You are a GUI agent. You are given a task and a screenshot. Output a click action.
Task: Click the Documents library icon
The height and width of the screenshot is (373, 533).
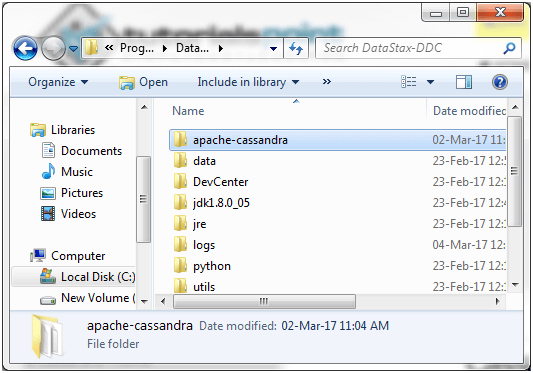coord(48,151)
